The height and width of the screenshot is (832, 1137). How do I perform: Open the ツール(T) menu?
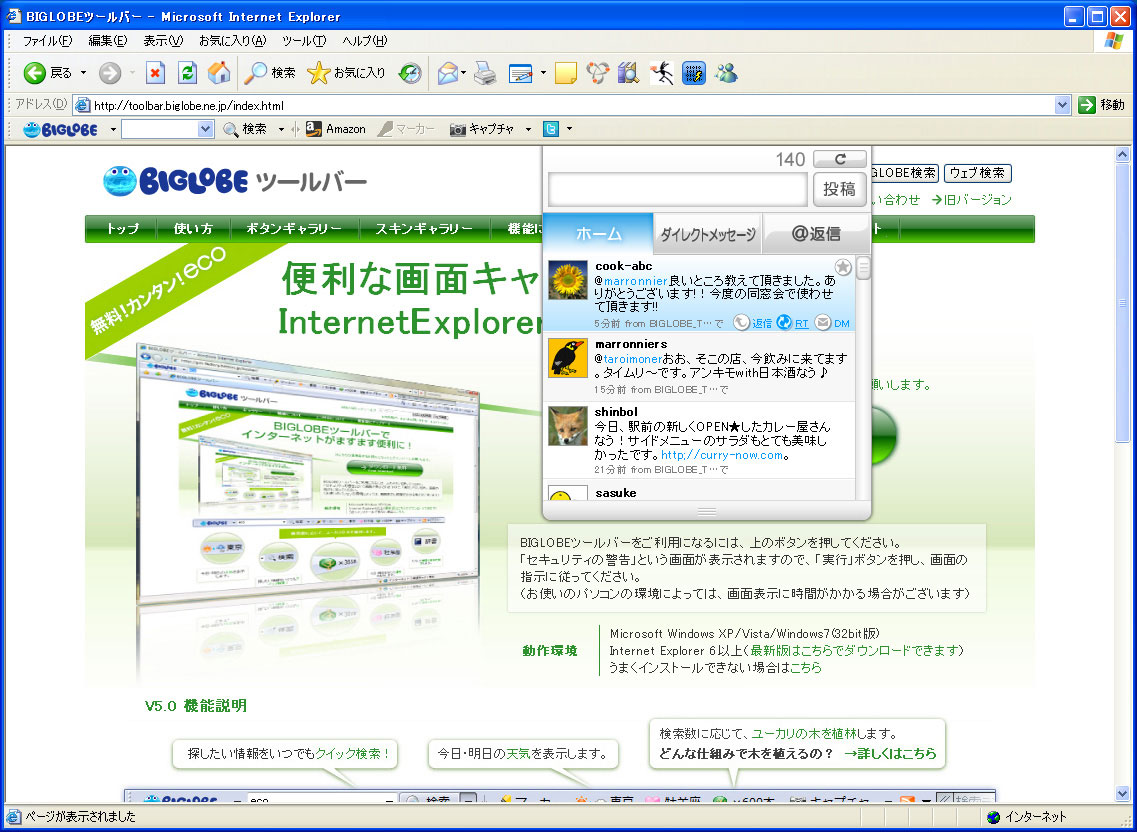tap(304, 41)
